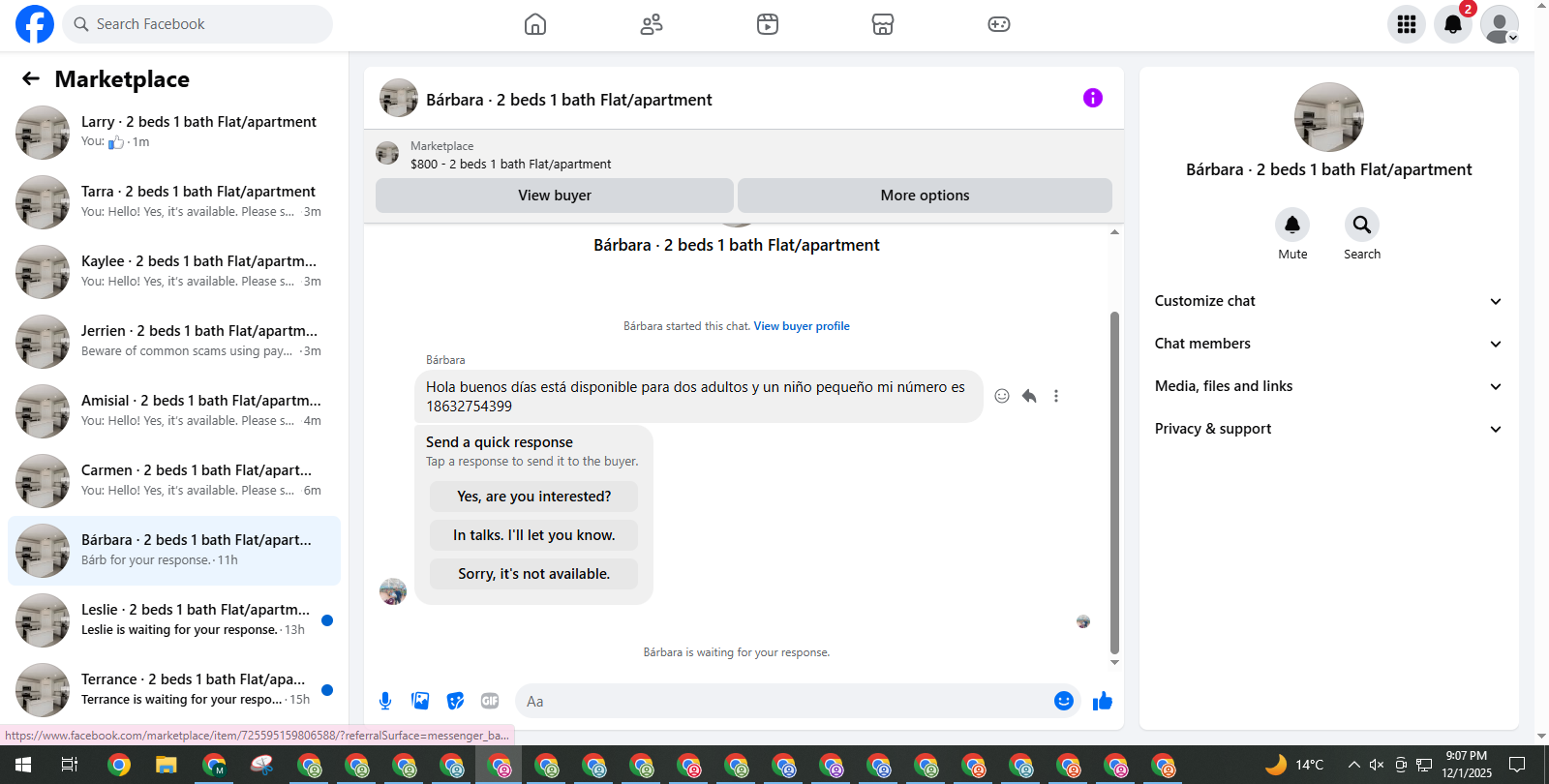Expand Privacy & support section
This screenshot has height=784, width=1549.
pos(1328,429)
